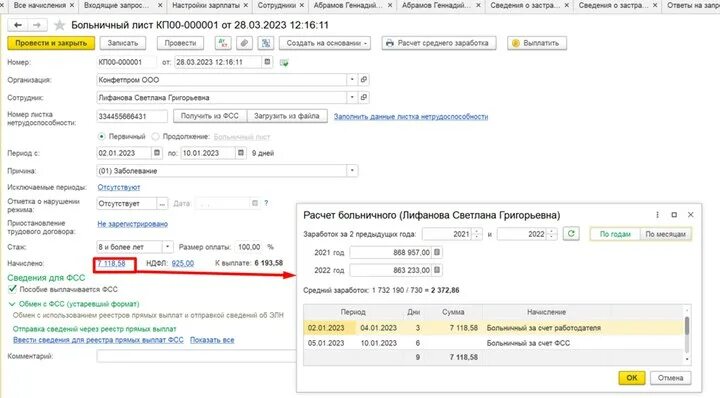Screen dimensions: 720x398
Task: Click Номер листка нетрудоспособности field
Action: (x=132, y=116)
